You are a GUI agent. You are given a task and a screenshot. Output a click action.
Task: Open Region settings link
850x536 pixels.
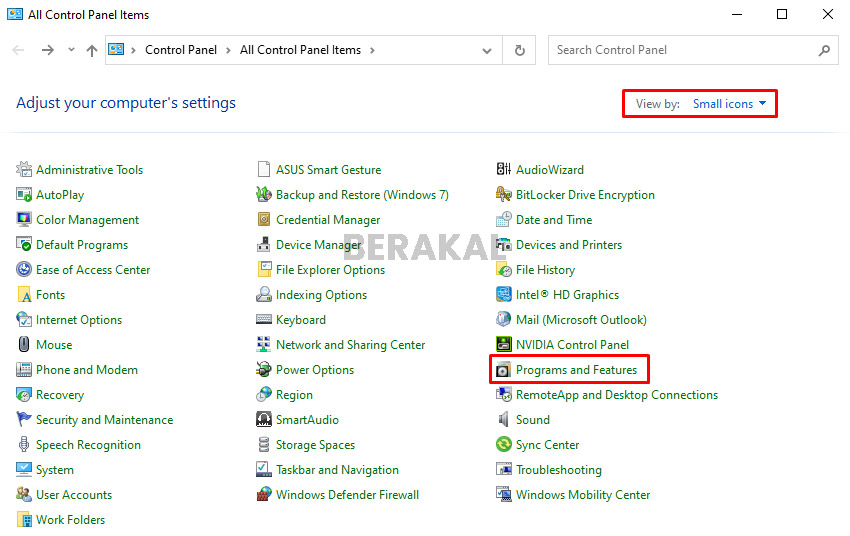(x=294, y=395)
